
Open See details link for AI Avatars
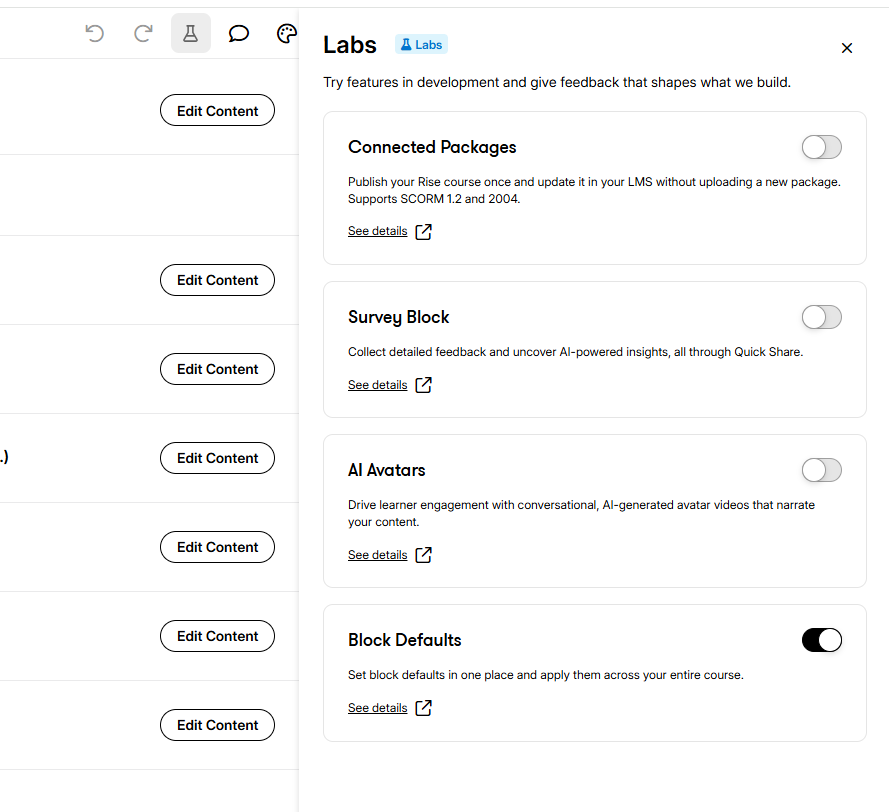pos(378,555)
